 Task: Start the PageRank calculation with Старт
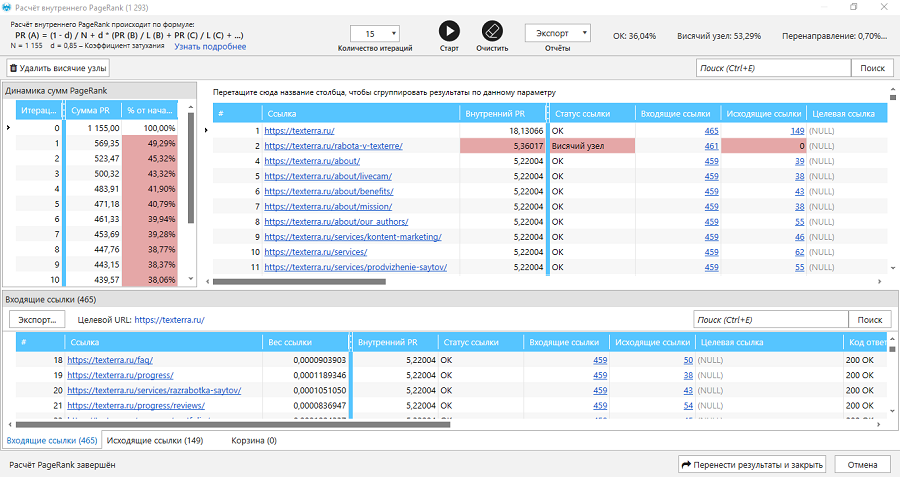tap(449, 30)
